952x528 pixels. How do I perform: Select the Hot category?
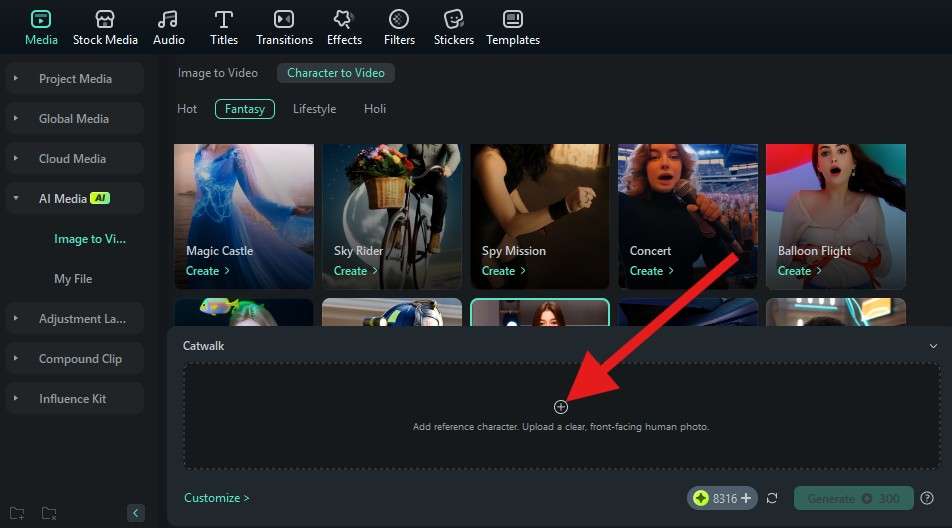[186, 109]
